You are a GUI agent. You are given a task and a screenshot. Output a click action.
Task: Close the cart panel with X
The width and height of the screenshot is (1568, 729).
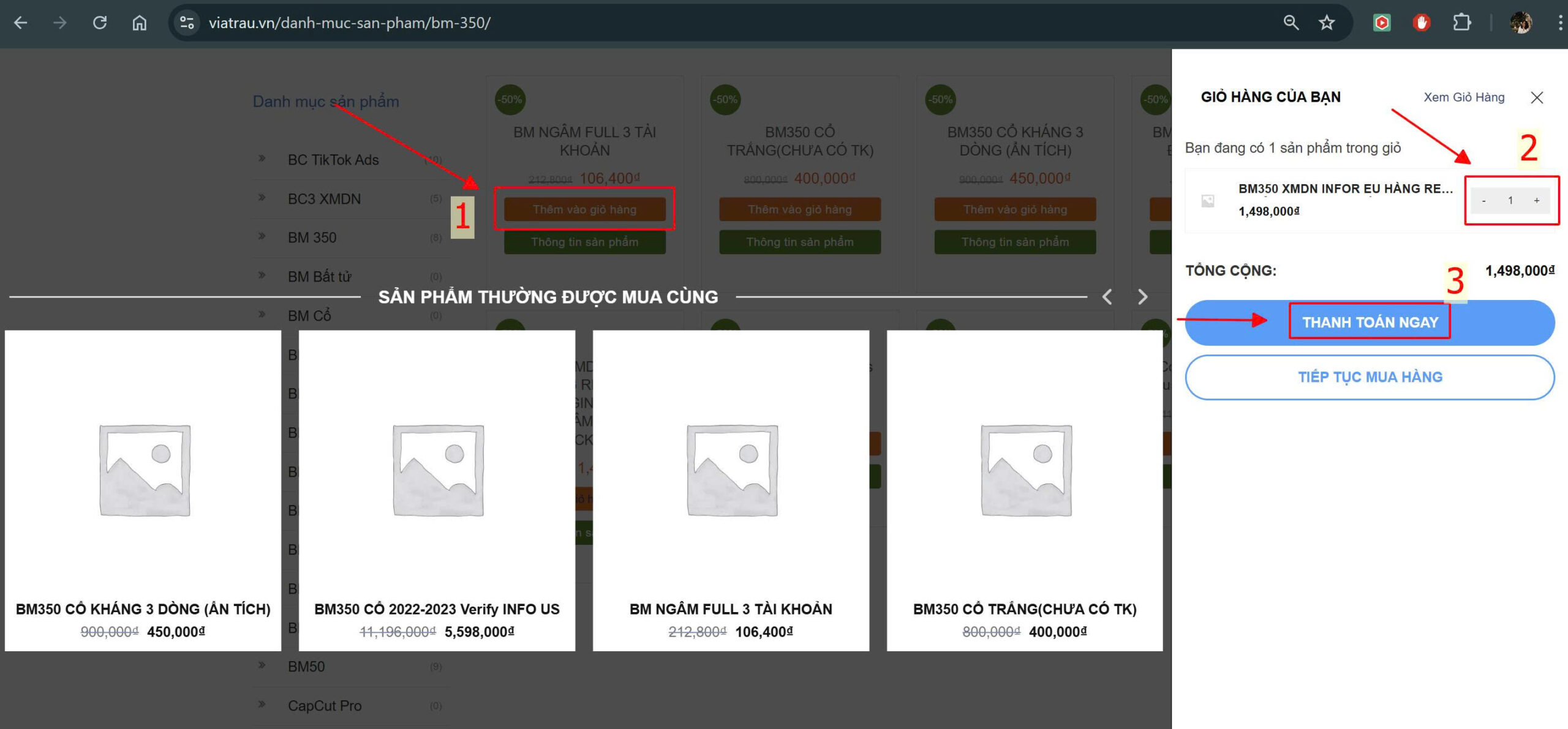pyautogui.click(x=1537, y=98)
